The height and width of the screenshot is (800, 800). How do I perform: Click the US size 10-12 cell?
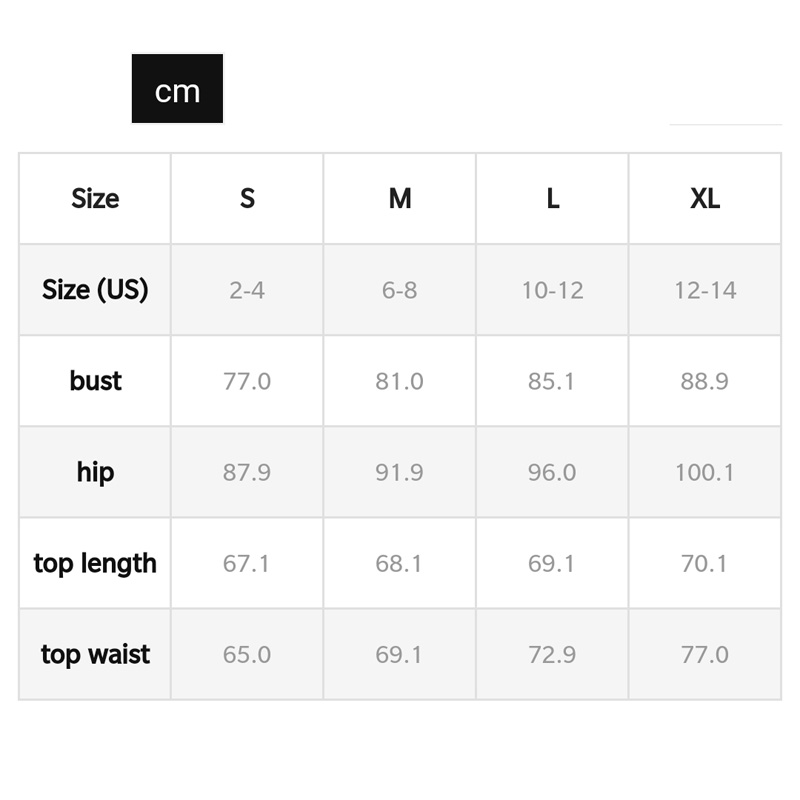click(x=552, y=290)
